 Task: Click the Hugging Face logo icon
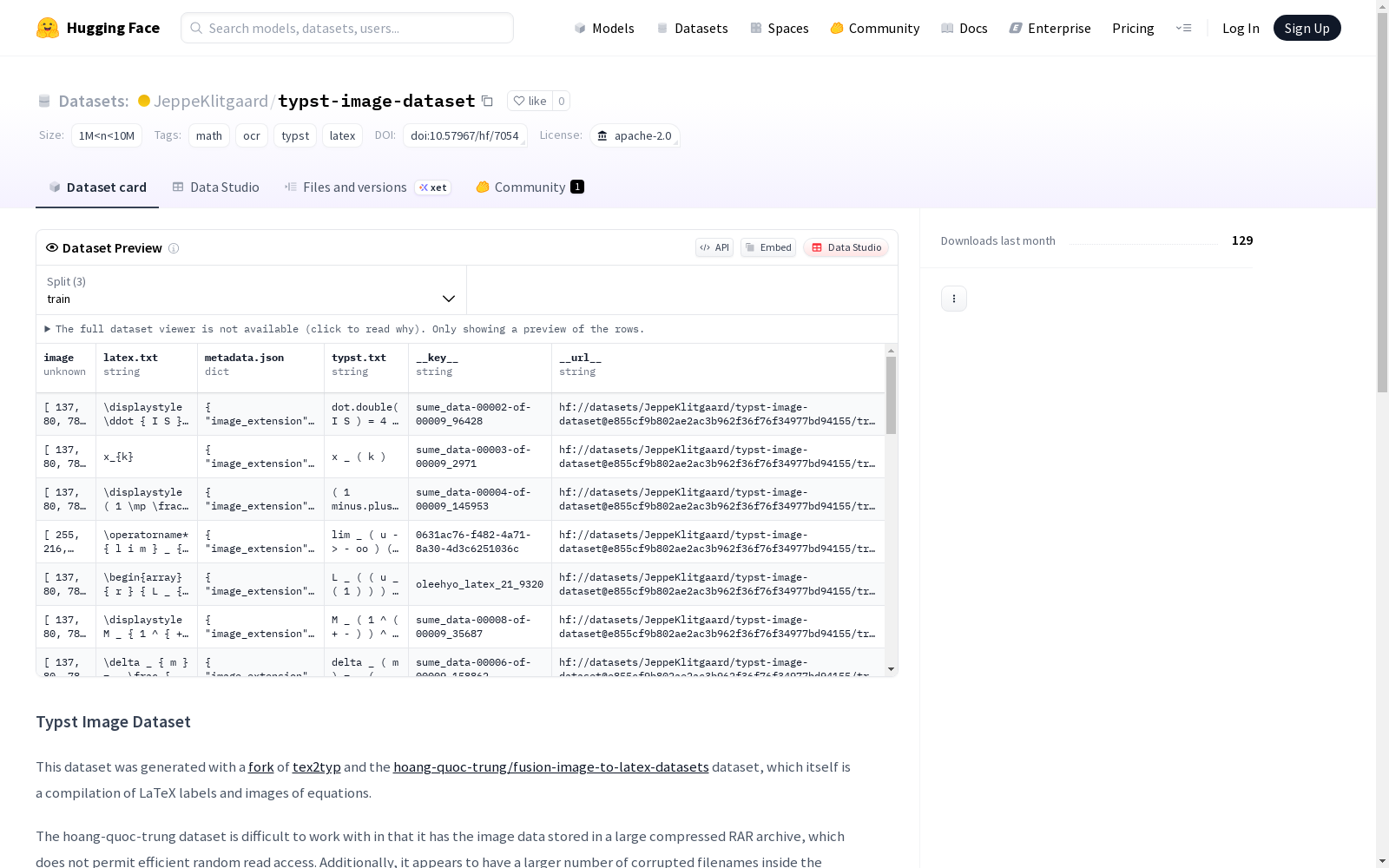point(48,28)
